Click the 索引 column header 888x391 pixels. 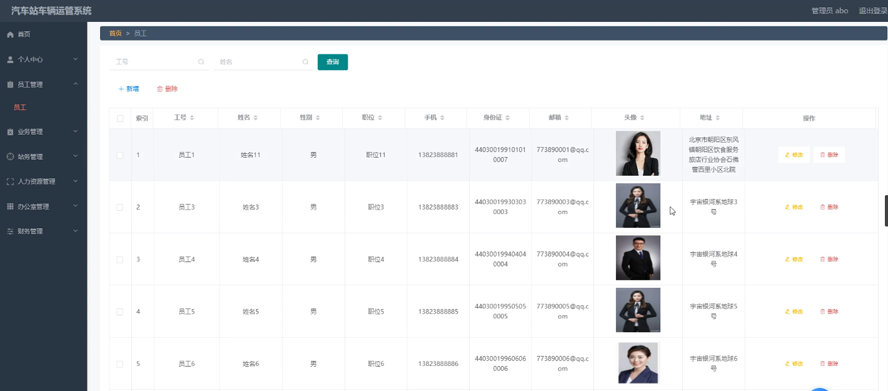(142, 118)
